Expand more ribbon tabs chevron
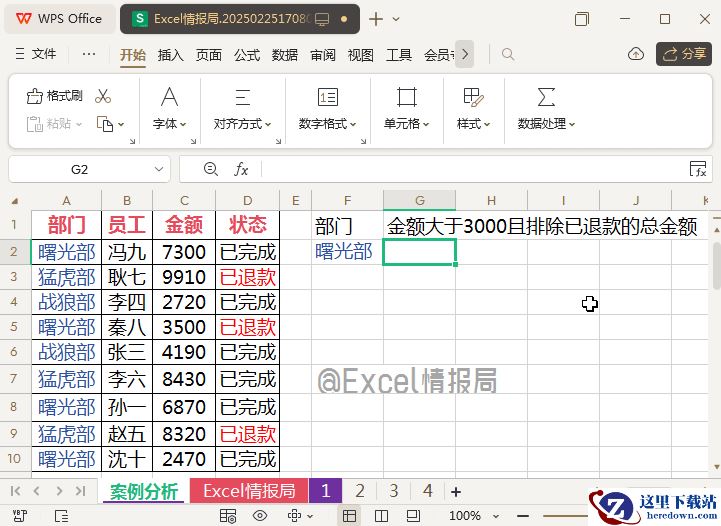 (x=465, y=54)
